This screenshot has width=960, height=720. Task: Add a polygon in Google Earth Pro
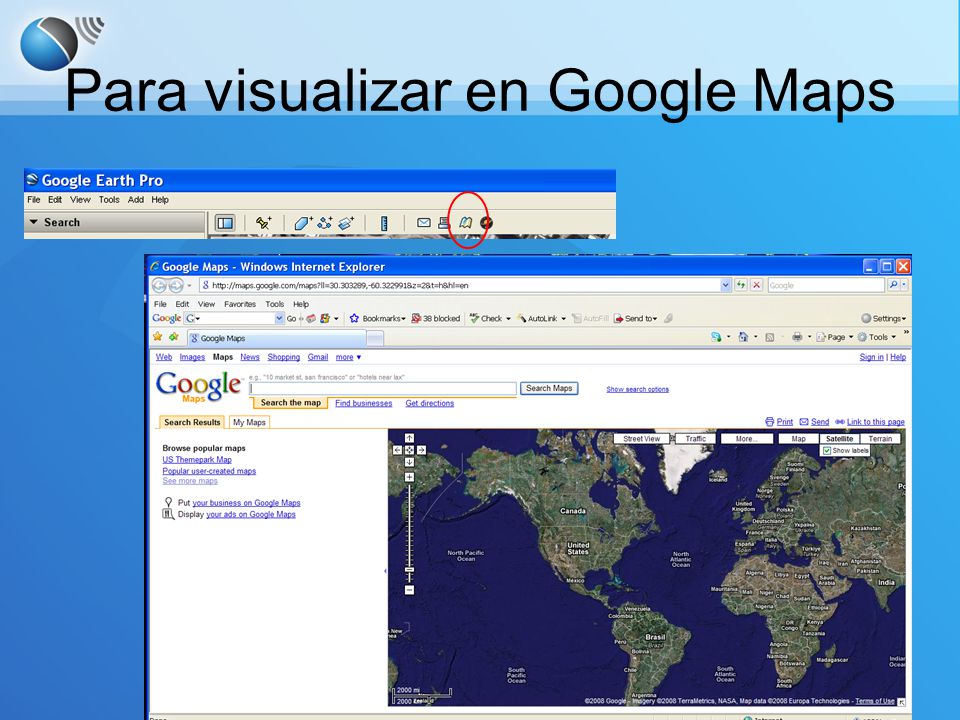(x=302, y=223)
